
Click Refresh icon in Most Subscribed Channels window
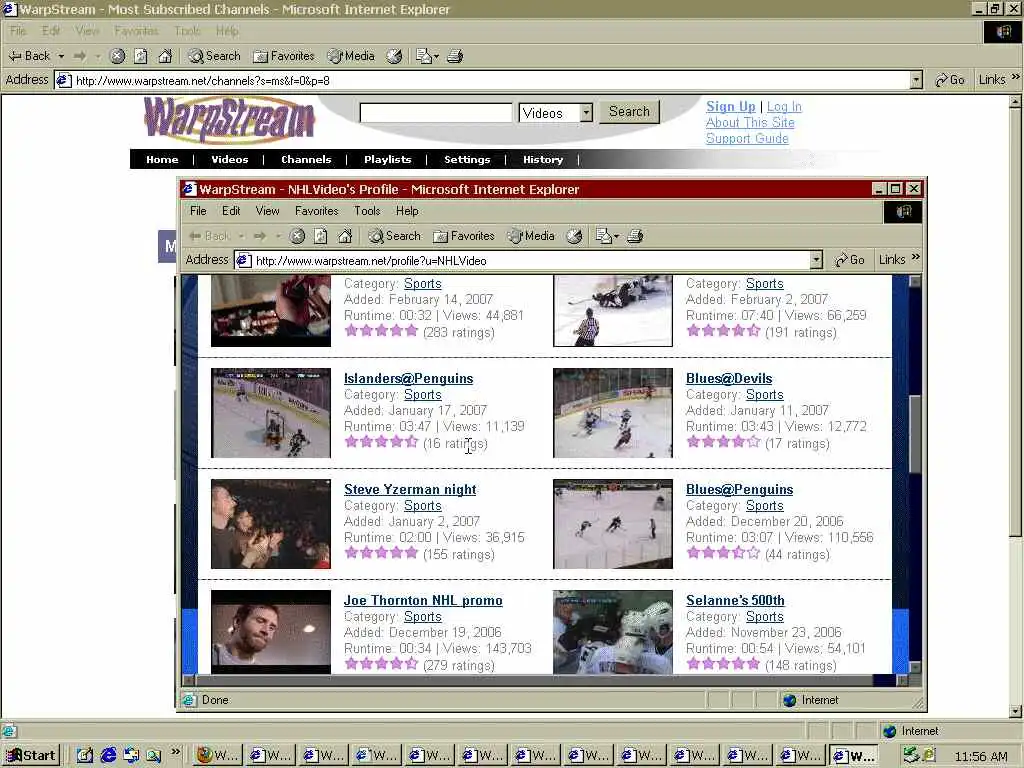point(141,56)
